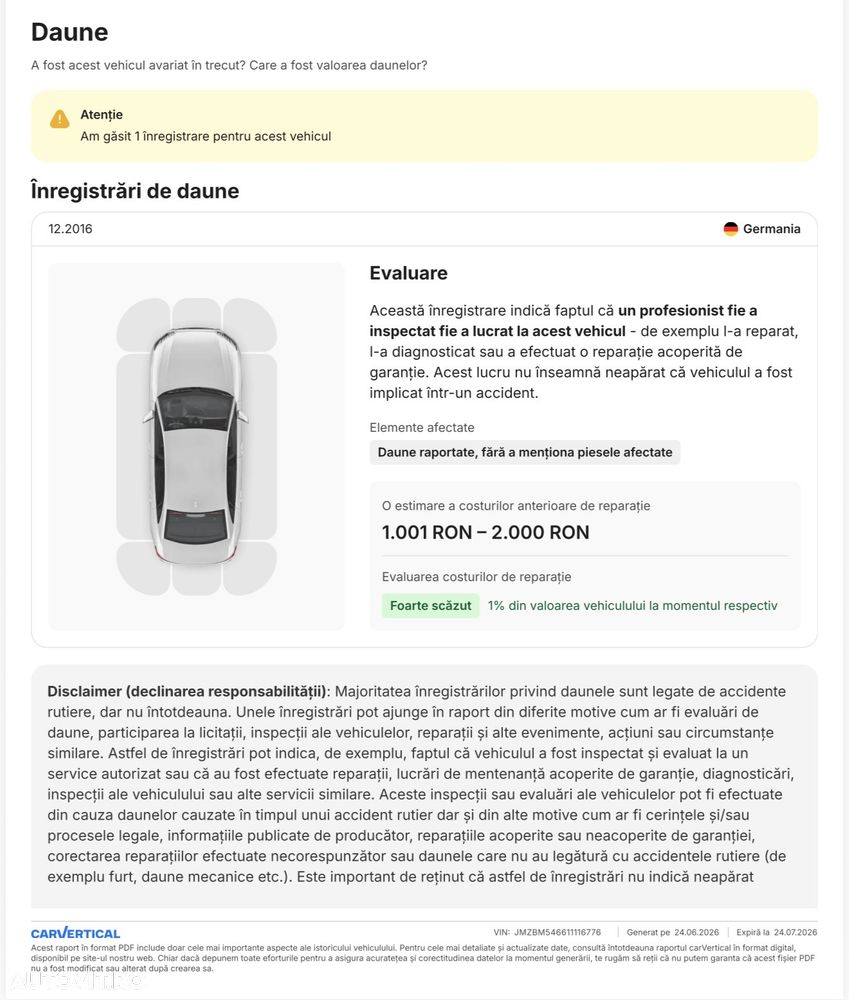Click the top-view car image

(x=196, y=446)
